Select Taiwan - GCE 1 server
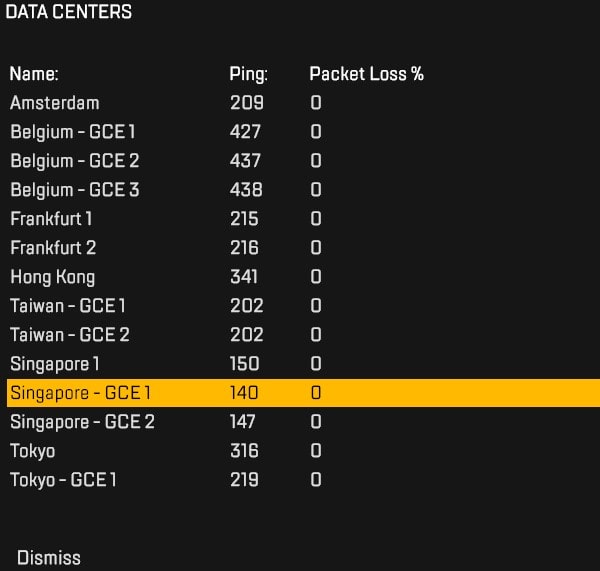The width and height of the screenshot is (600, 571). point(67,306)
